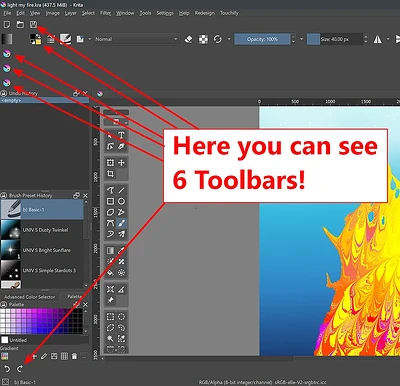Select the Enclose and Fill tool

tap(121, 273)
